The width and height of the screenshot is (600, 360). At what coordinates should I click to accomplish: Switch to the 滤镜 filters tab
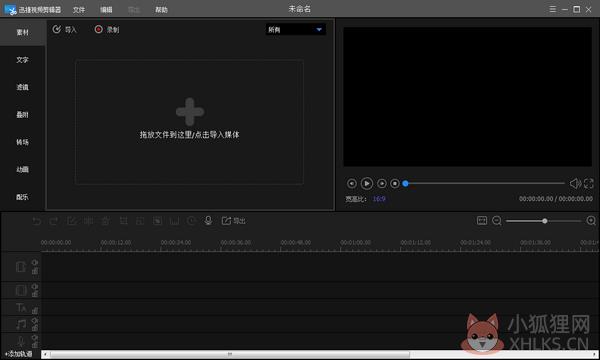pos(23,87)
